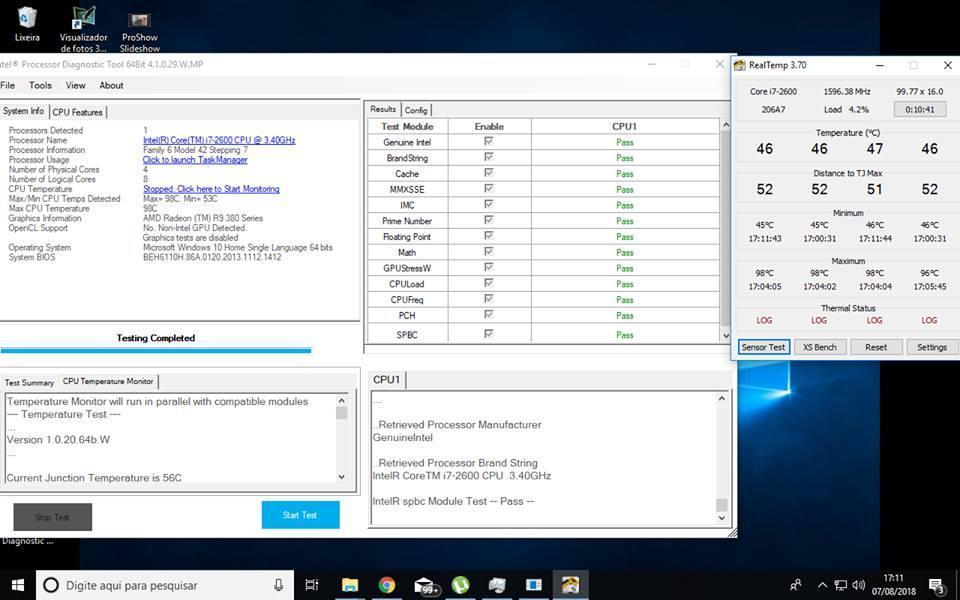Click the RealTemp title bar app icon
This screenshot has width=960, height=600.
coord(740,65)
